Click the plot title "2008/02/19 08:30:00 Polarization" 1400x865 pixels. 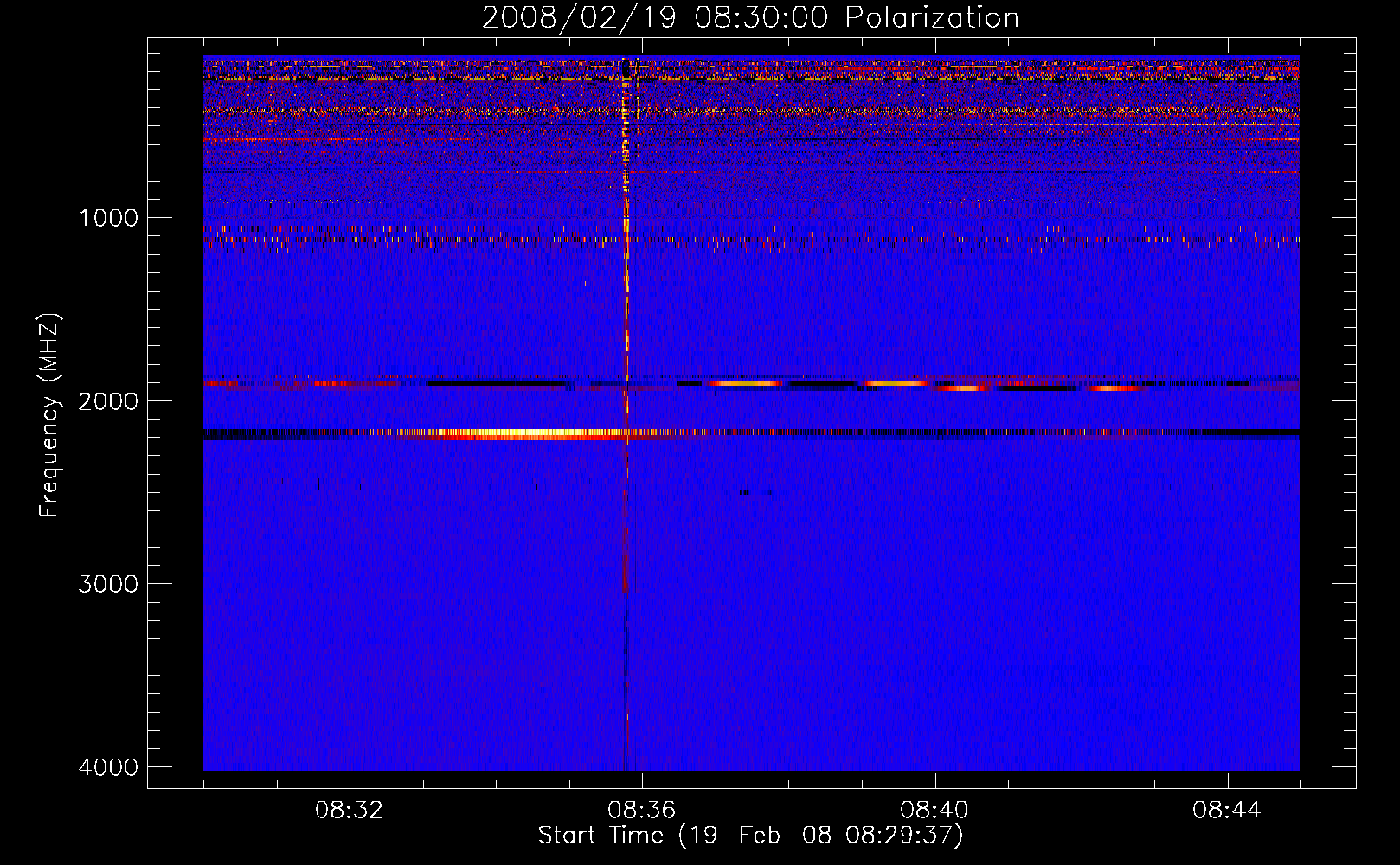pos(749,17)
